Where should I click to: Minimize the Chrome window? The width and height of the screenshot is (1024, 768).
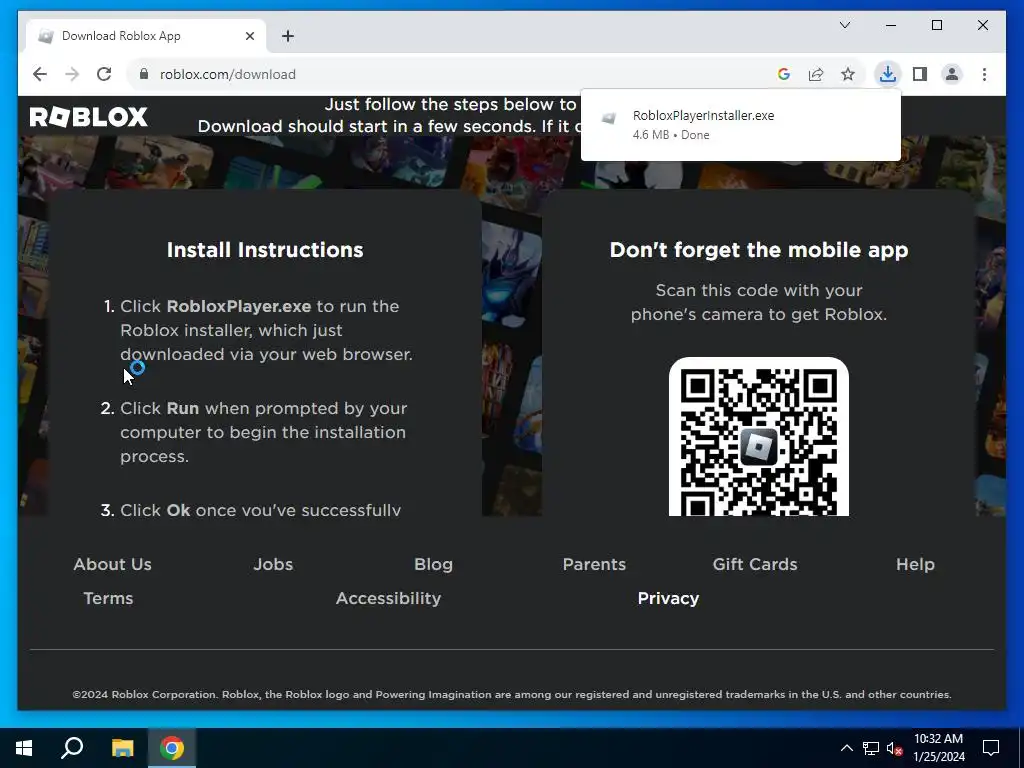coord(891,25)
